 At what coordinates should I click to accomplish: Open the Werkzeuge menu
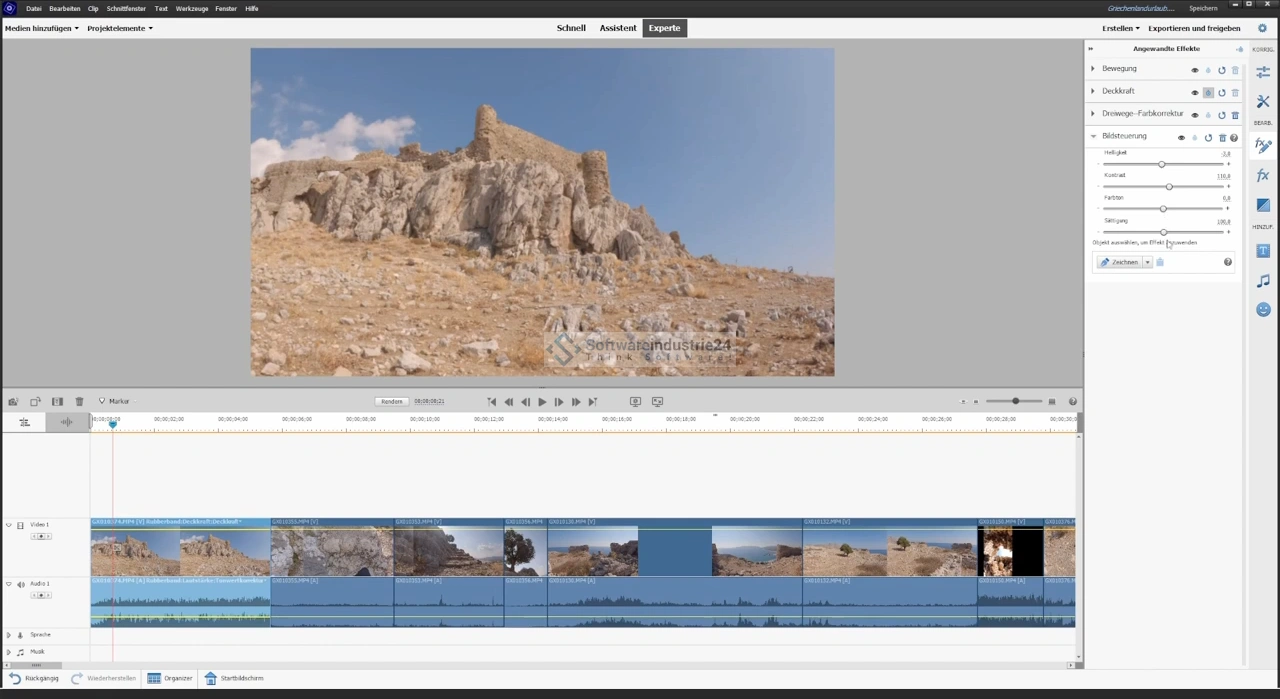[x=191, y=8]
